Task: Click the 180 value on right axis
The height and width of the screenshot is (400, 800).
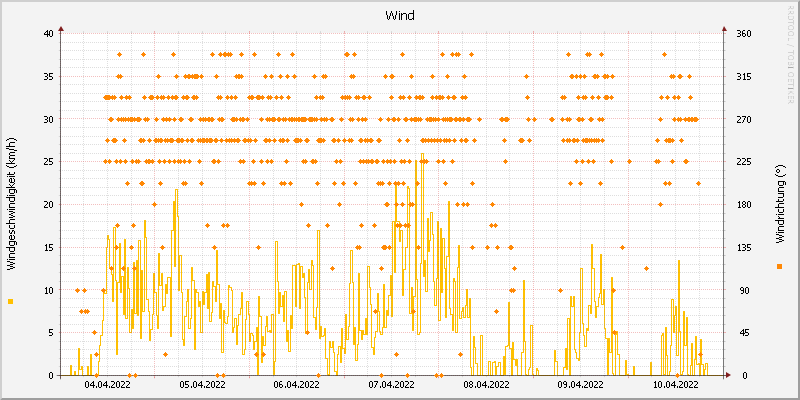Action: tap(744, 205)
